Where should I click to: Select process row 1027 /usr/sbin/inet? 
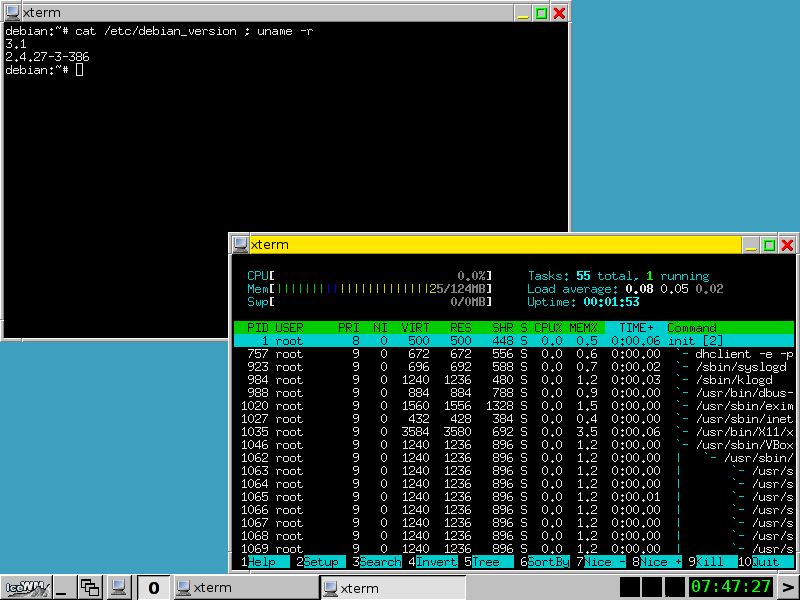click(x=514, y=419)
